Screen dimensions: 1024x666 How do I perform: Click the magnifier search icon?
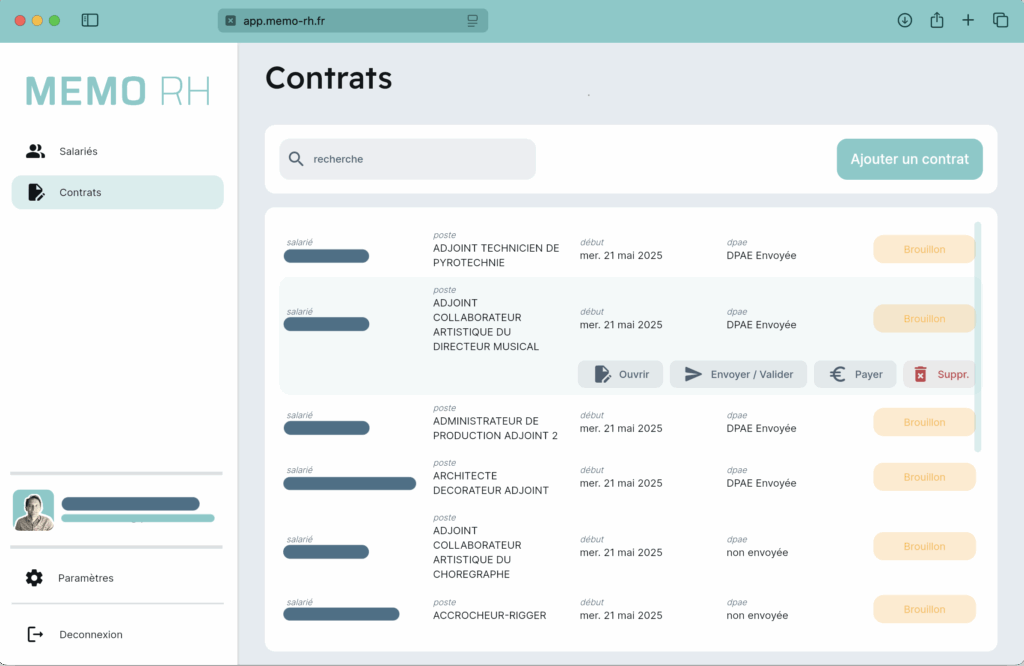tap(296, 159)
